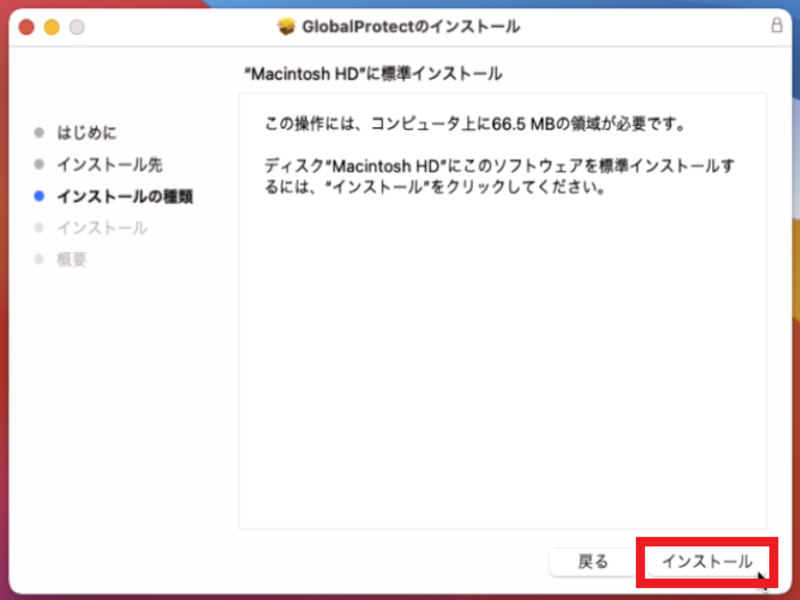The width and height of the screenshot is (800, 600).
Task: Go back with the 戻る button
Action: click(x=593, y=562)
